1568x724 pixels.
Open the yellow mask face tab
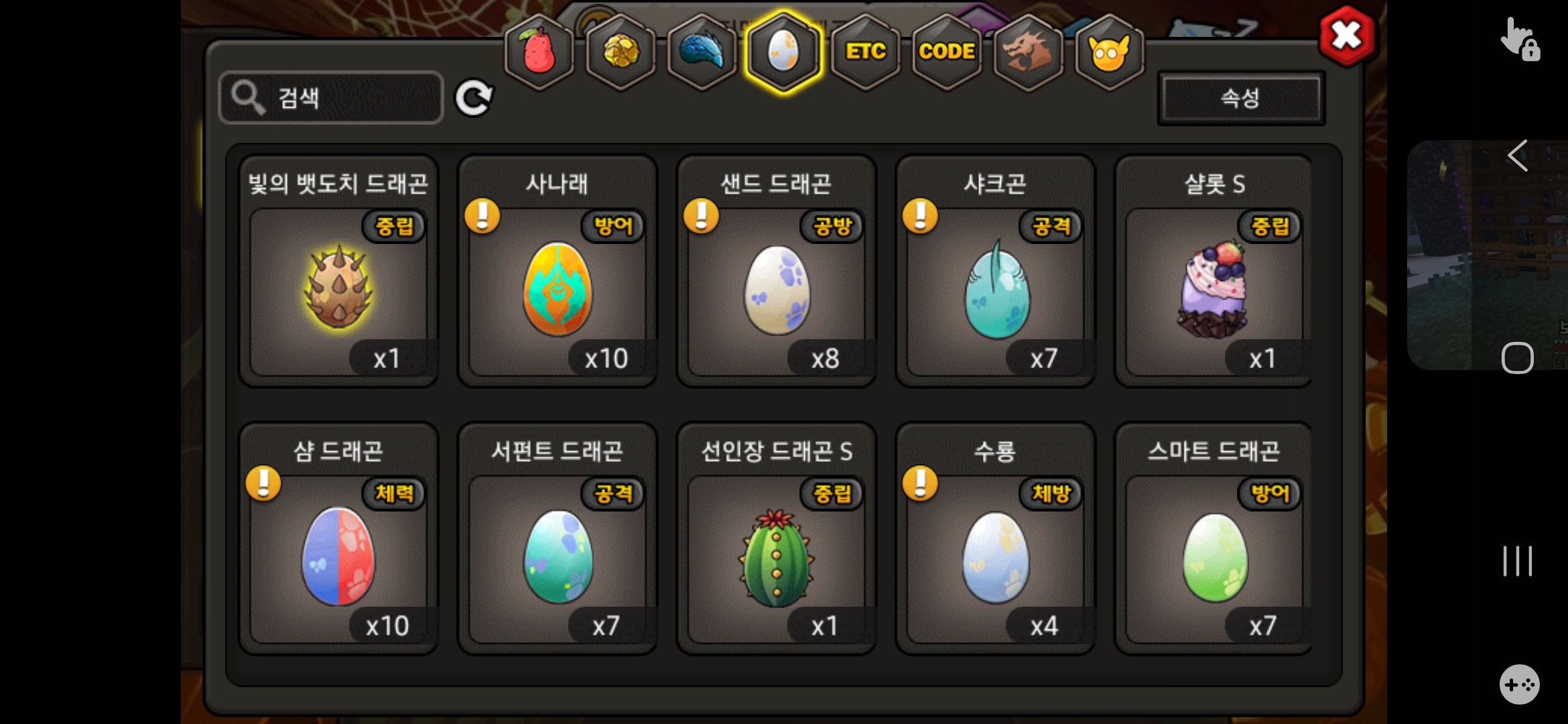(x=1110, y=52)
